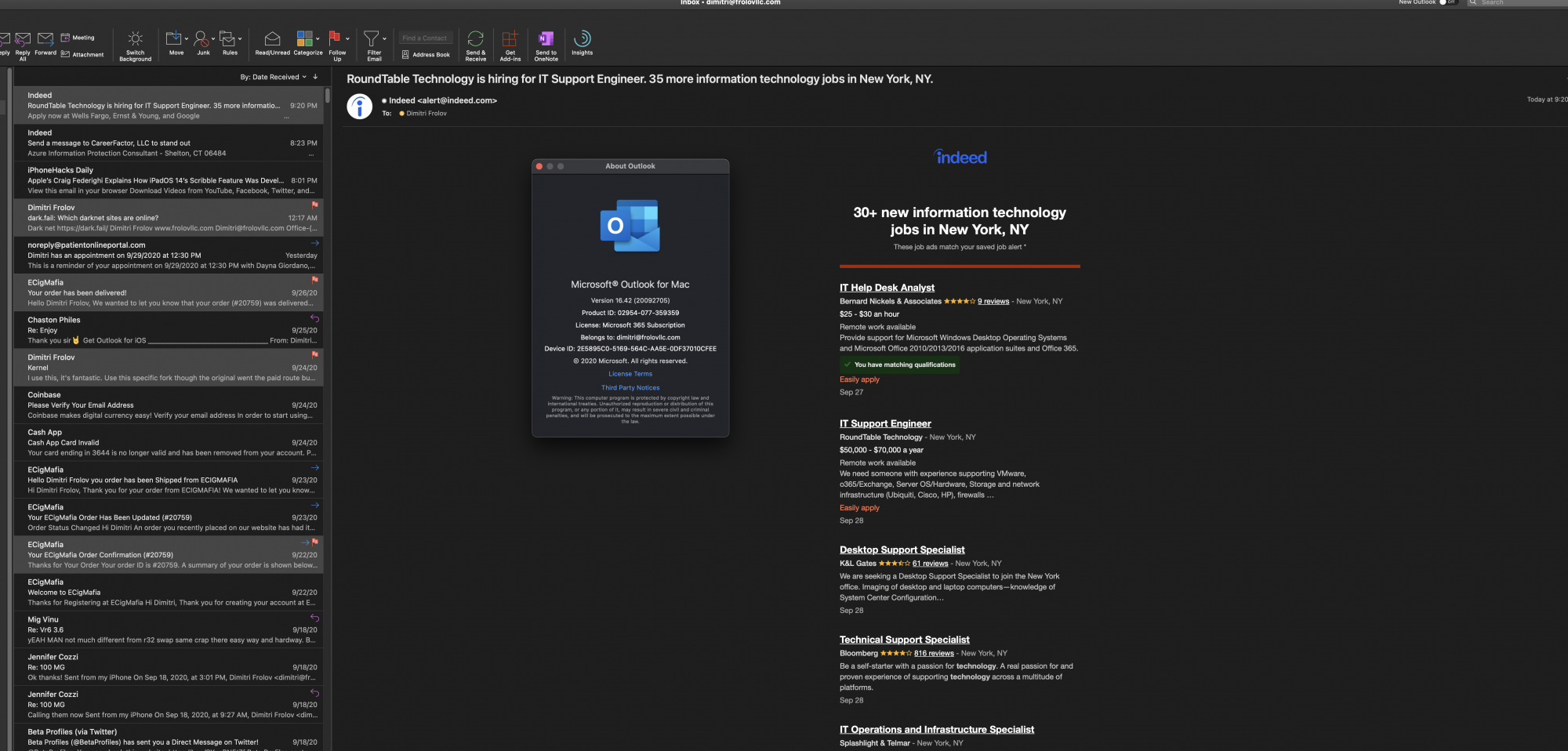Open Coinbase Please Verify Your Email Address
Screen dimensions: 1568x751
coord(169,405)
